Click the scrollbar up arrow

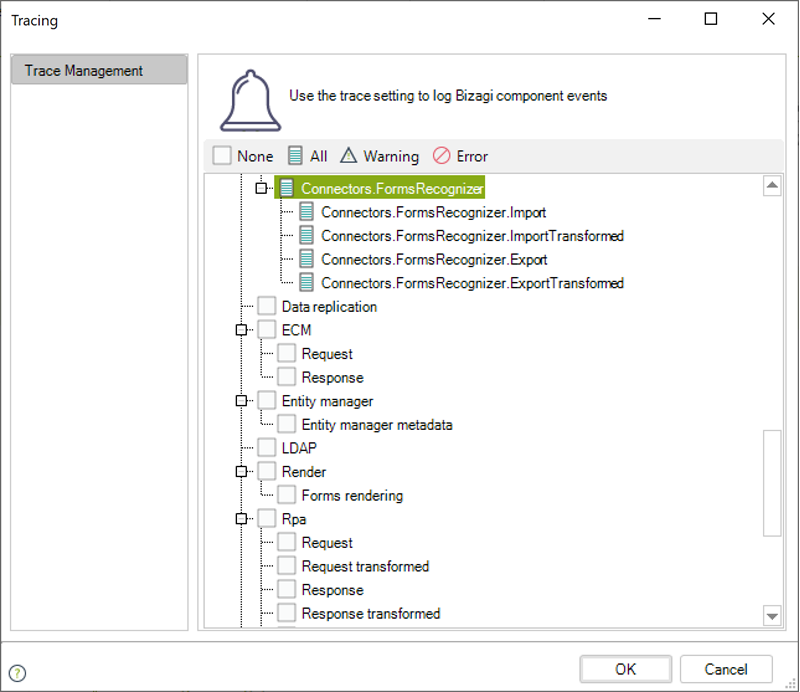tap(772, 185)
